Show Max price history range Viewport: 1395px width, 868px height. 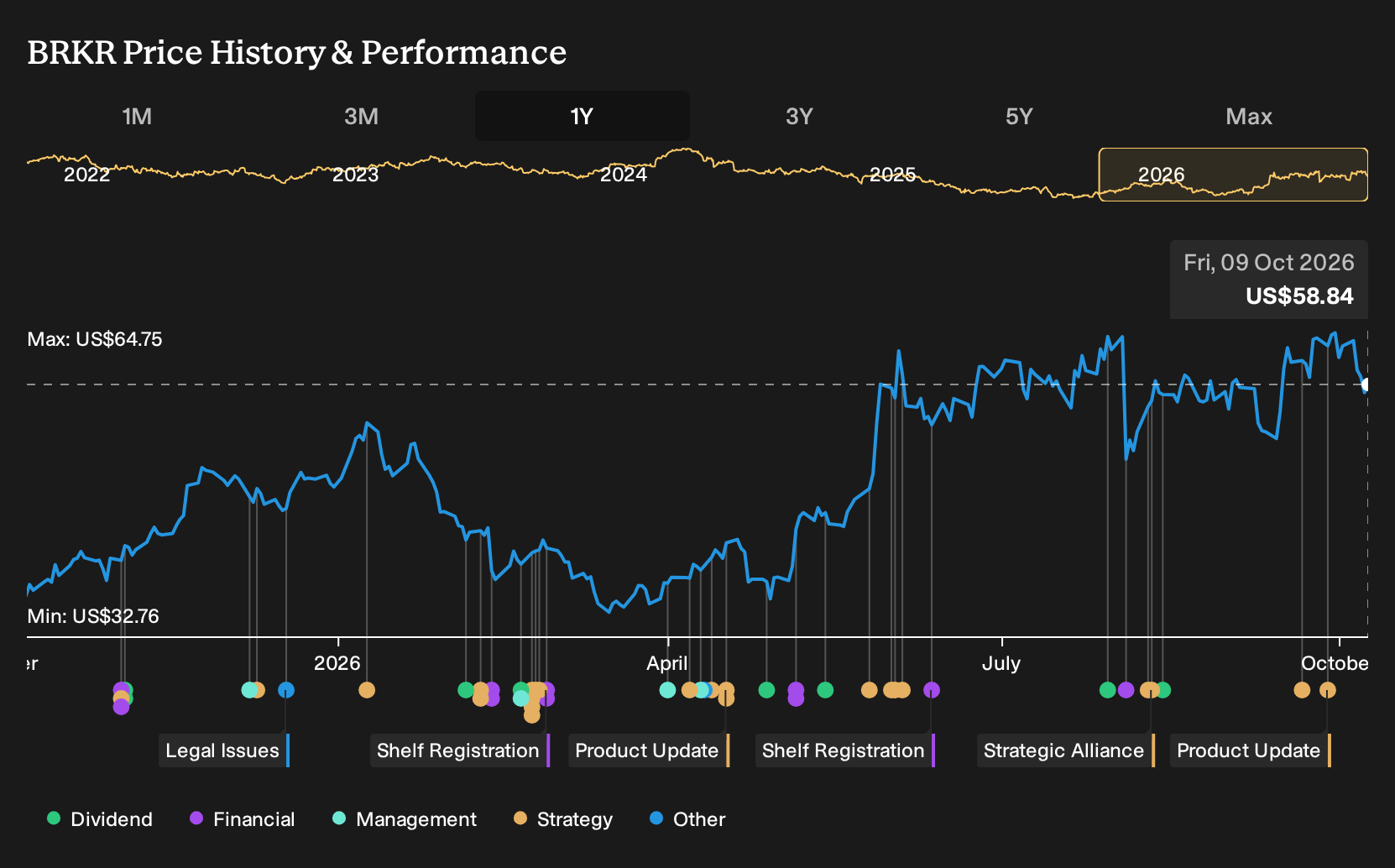1249,116
